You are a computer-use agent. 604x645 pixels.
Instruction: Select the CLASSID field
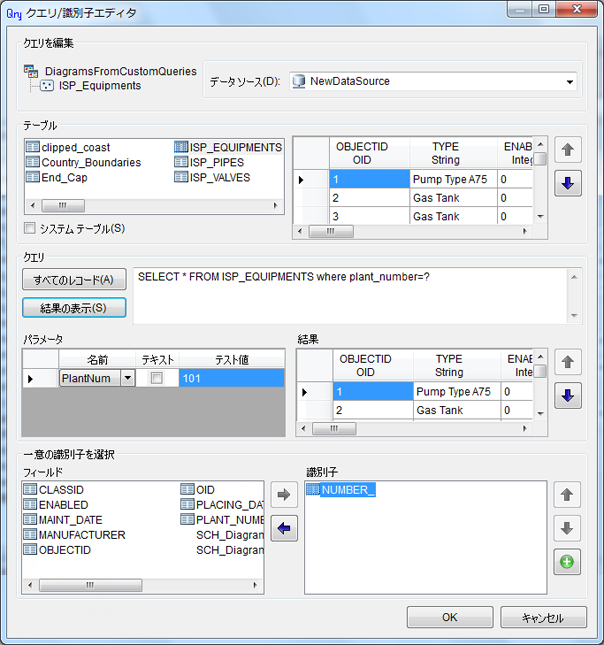click(61, 490)
